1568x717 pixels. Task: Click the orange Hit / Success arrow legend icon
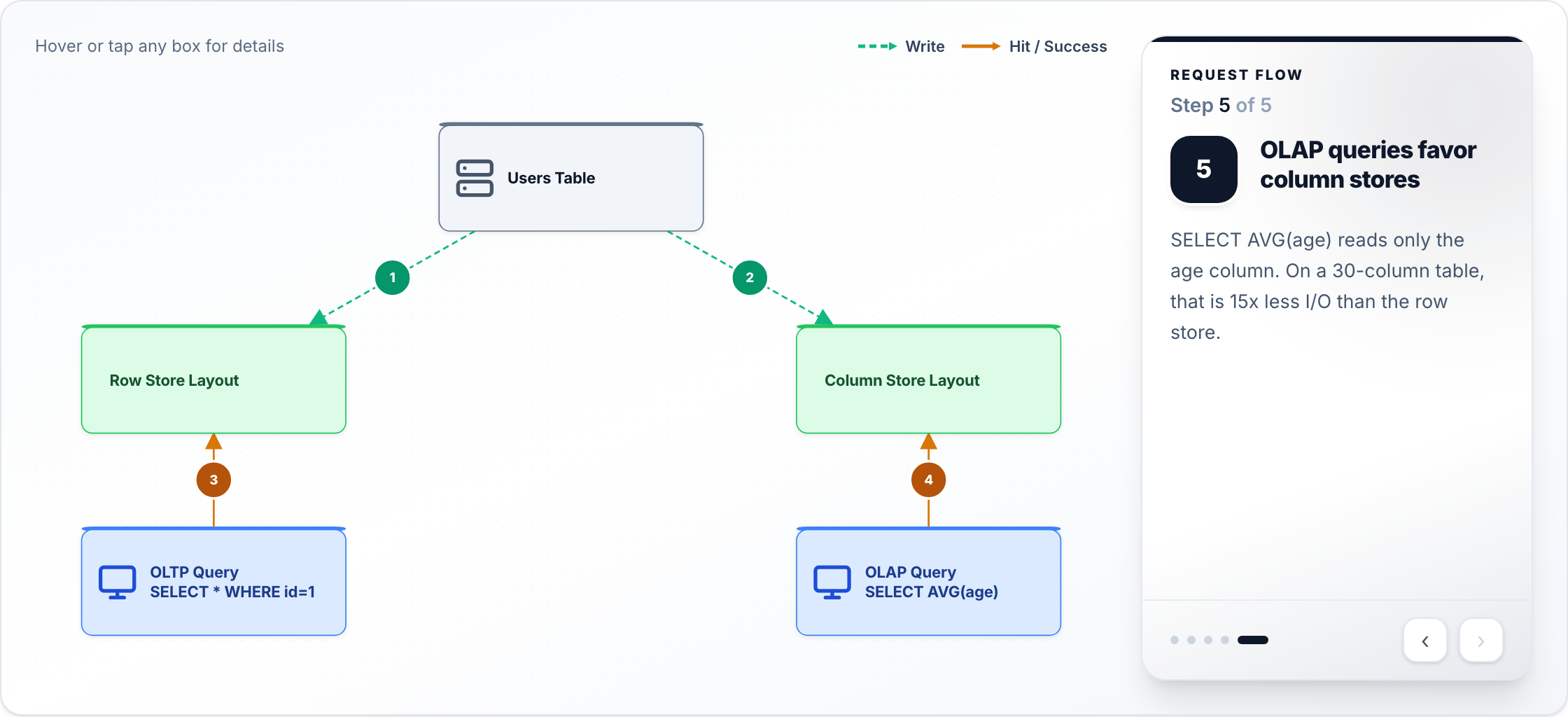(981, 46)
